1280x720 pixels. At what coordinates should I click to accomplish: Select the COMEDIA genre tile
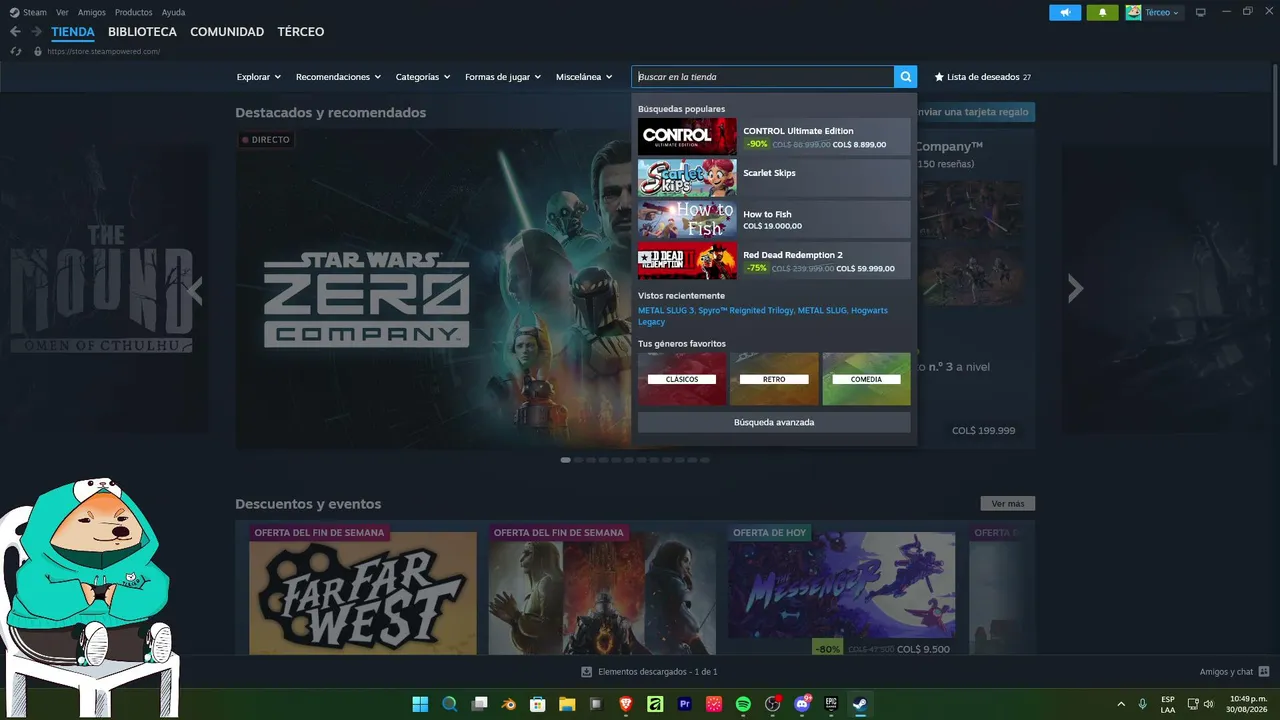coord(866,379)
